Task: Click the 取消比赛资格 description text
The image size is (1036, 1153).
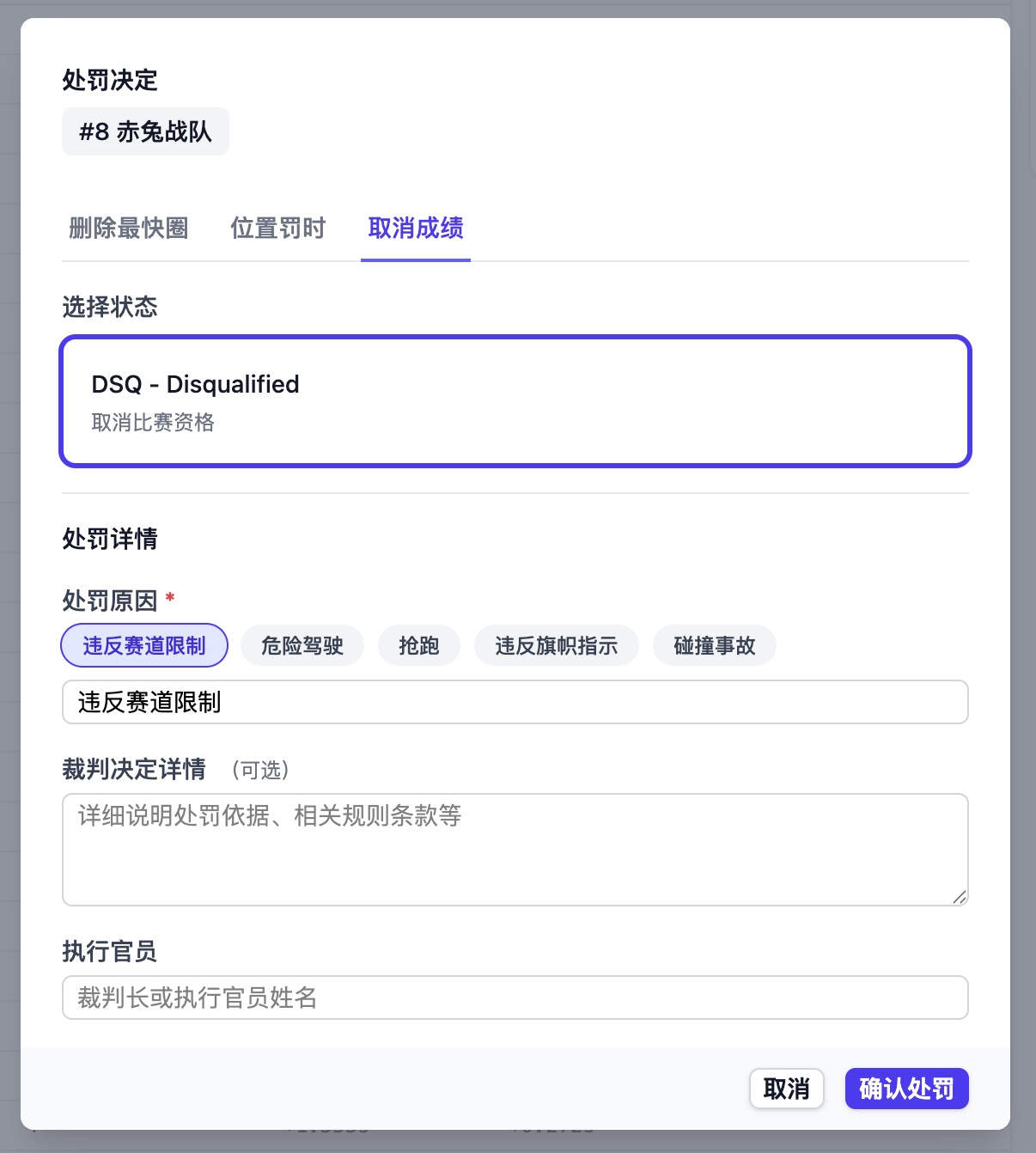Action: [x=153, y=423]
